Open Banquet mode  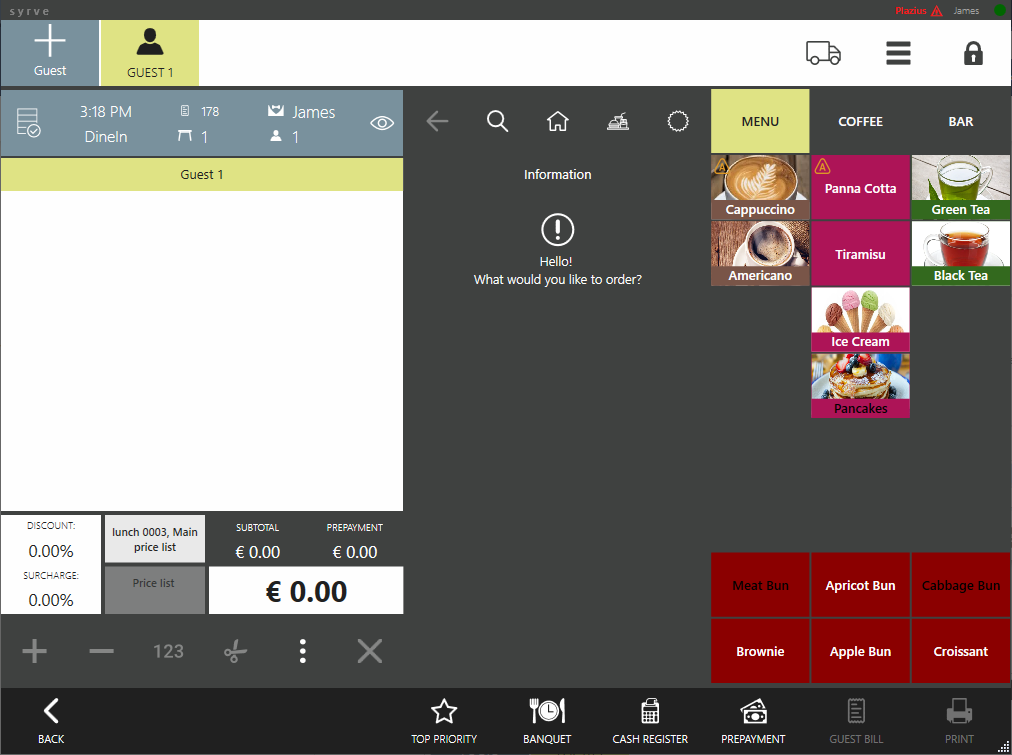pos(547,720)
